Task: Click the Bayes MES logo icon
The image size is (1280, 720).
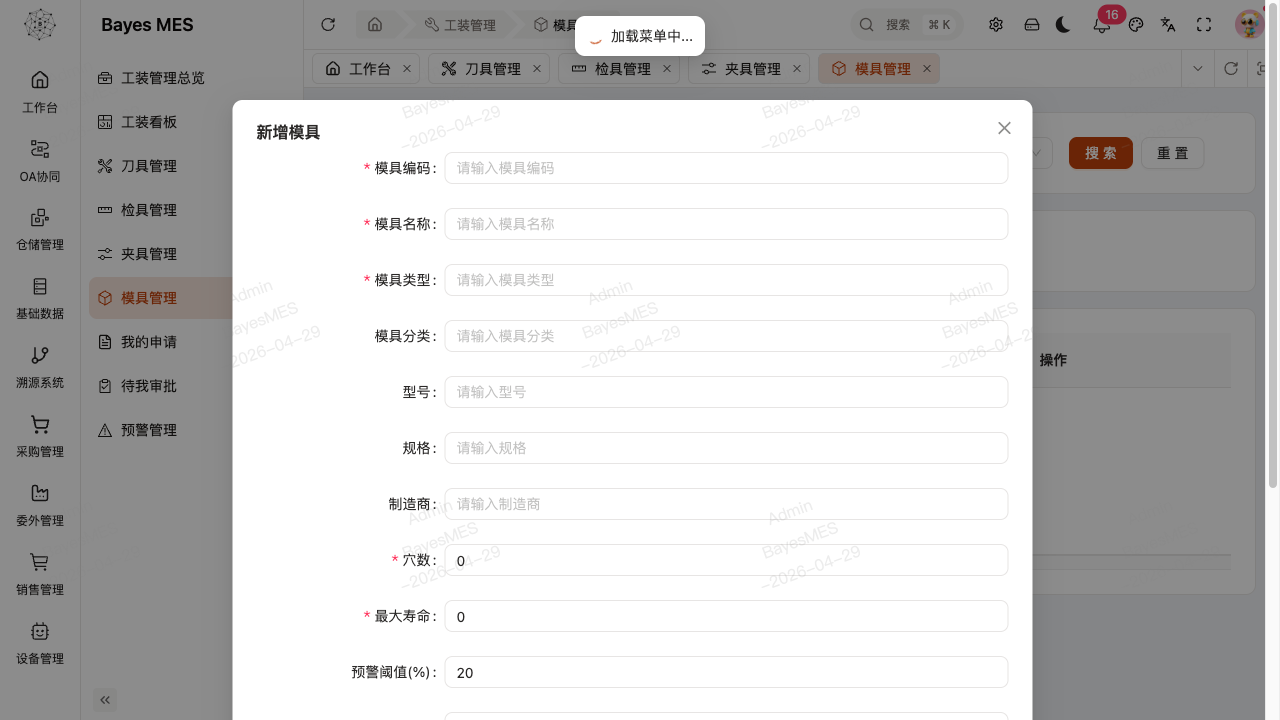Action: point(40,25)
